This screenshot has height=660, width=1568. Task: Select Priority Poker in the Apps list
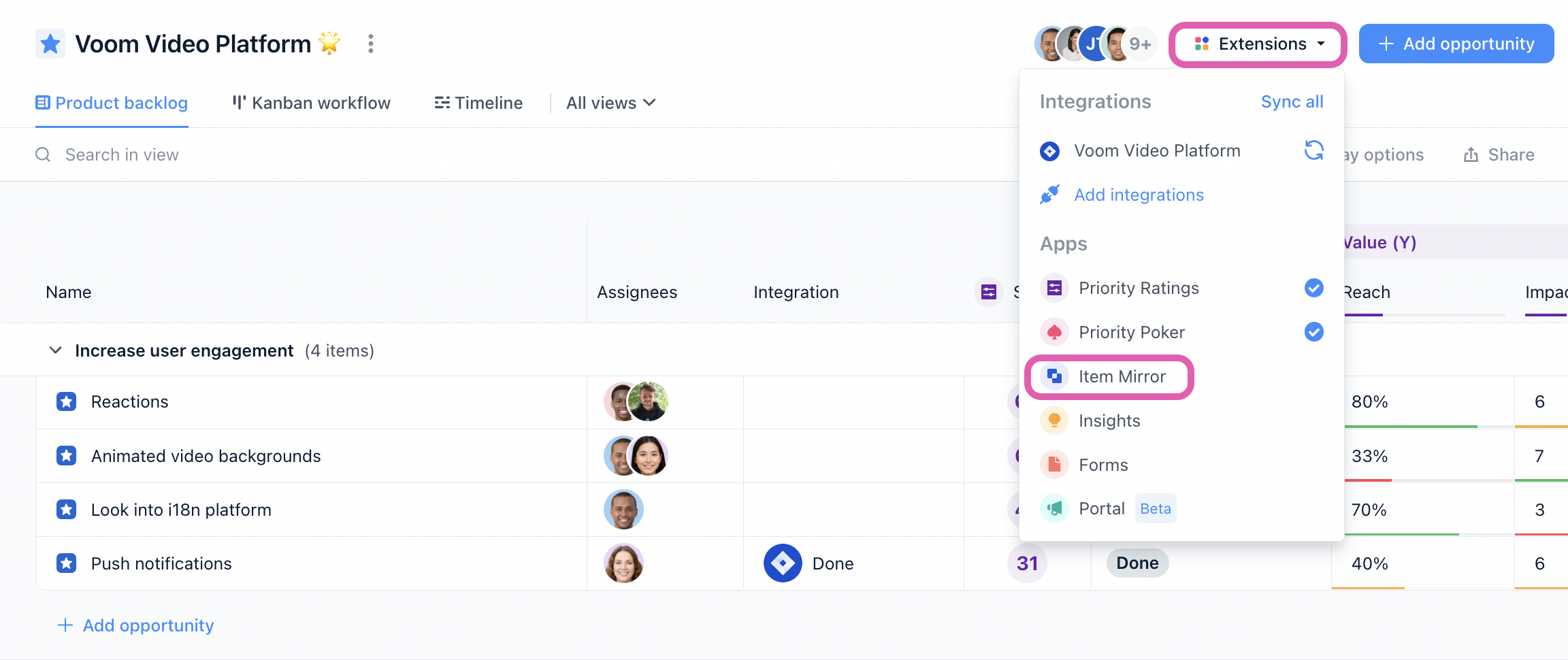click(x=1181, y=332)
